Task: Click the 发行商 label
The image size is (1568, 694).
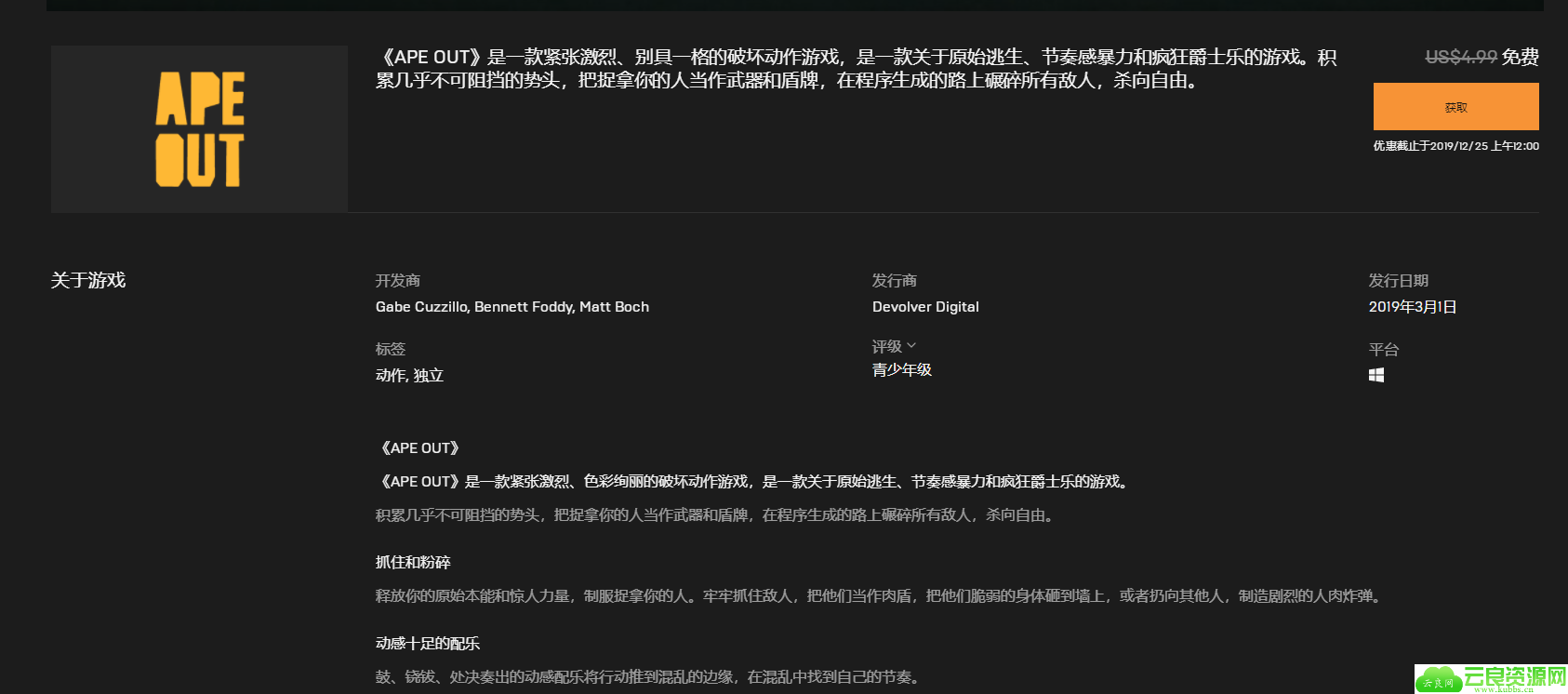Action: [x=895, y=281]
